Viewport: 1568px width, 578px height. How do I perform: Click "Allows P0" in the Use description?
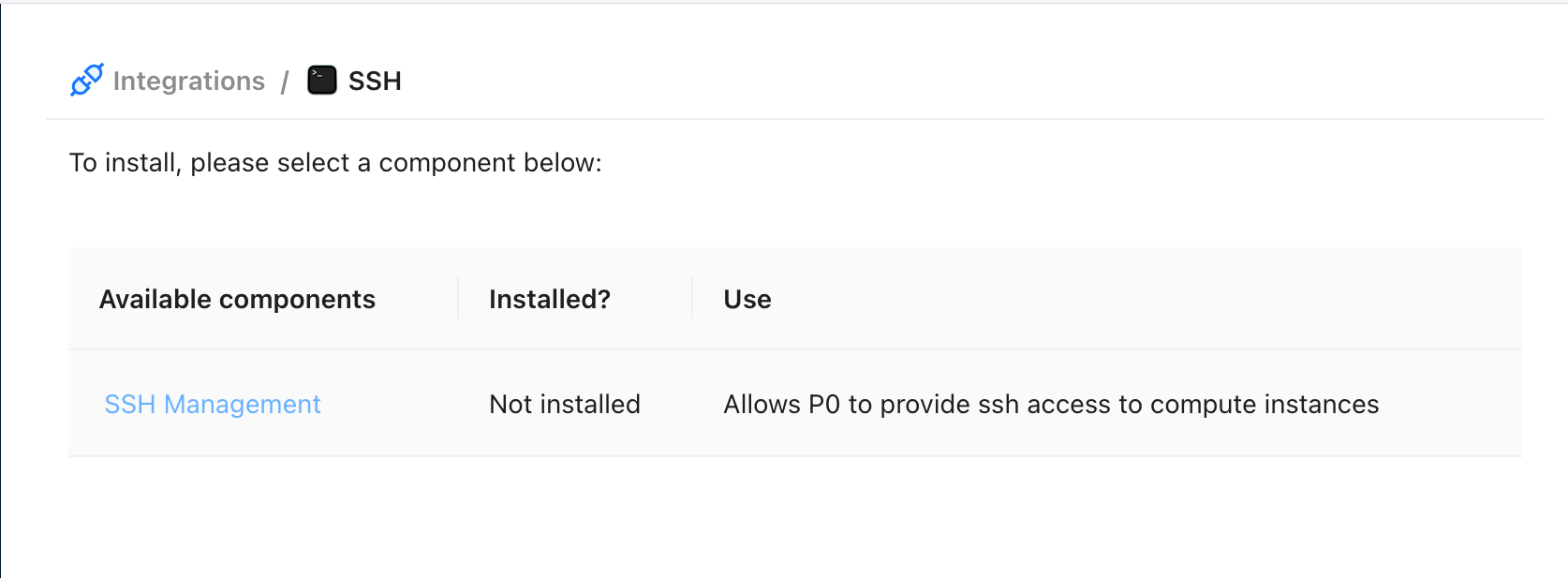click(x=781, y=405)
